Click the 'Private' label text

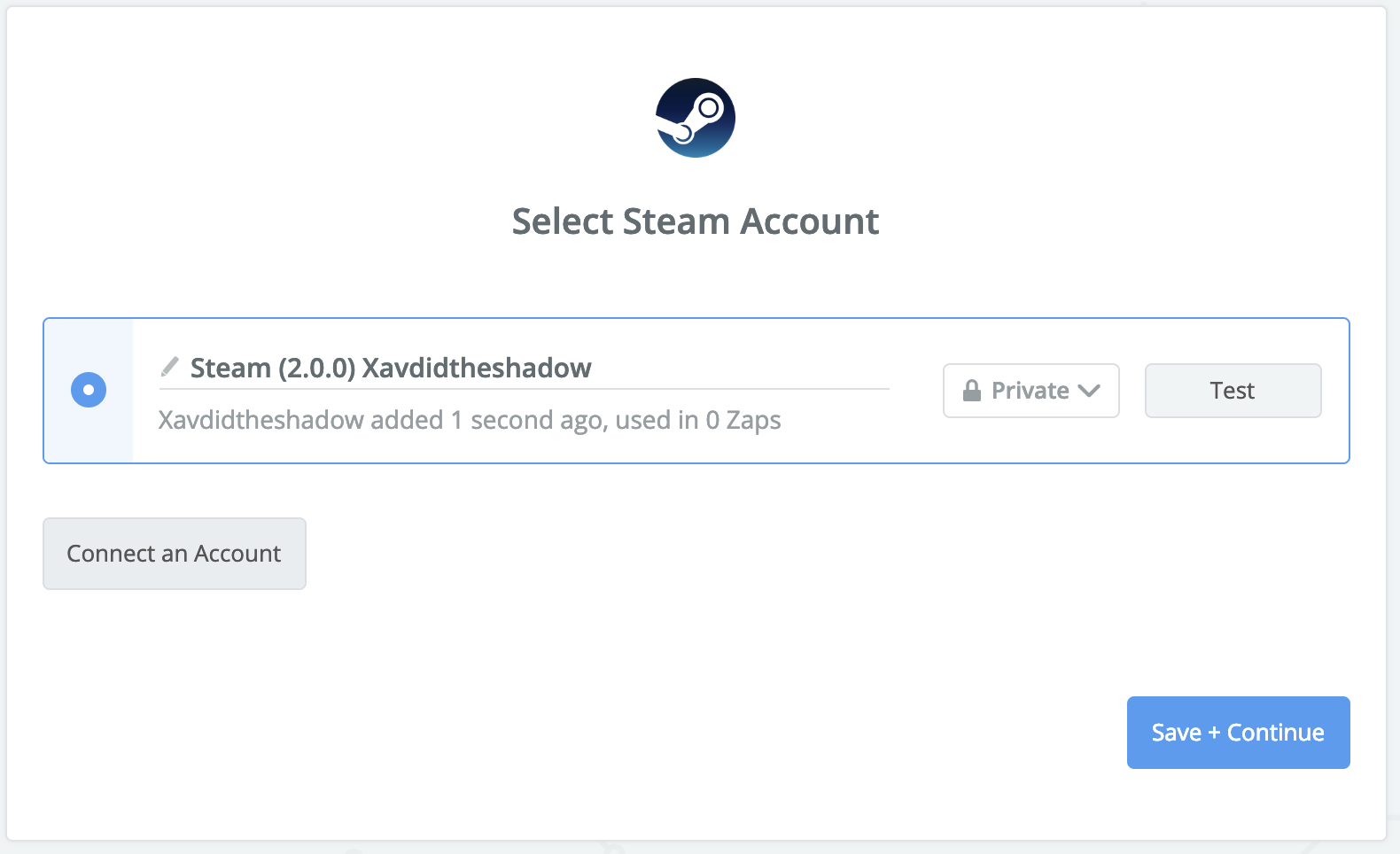[x=1030, y=391]
